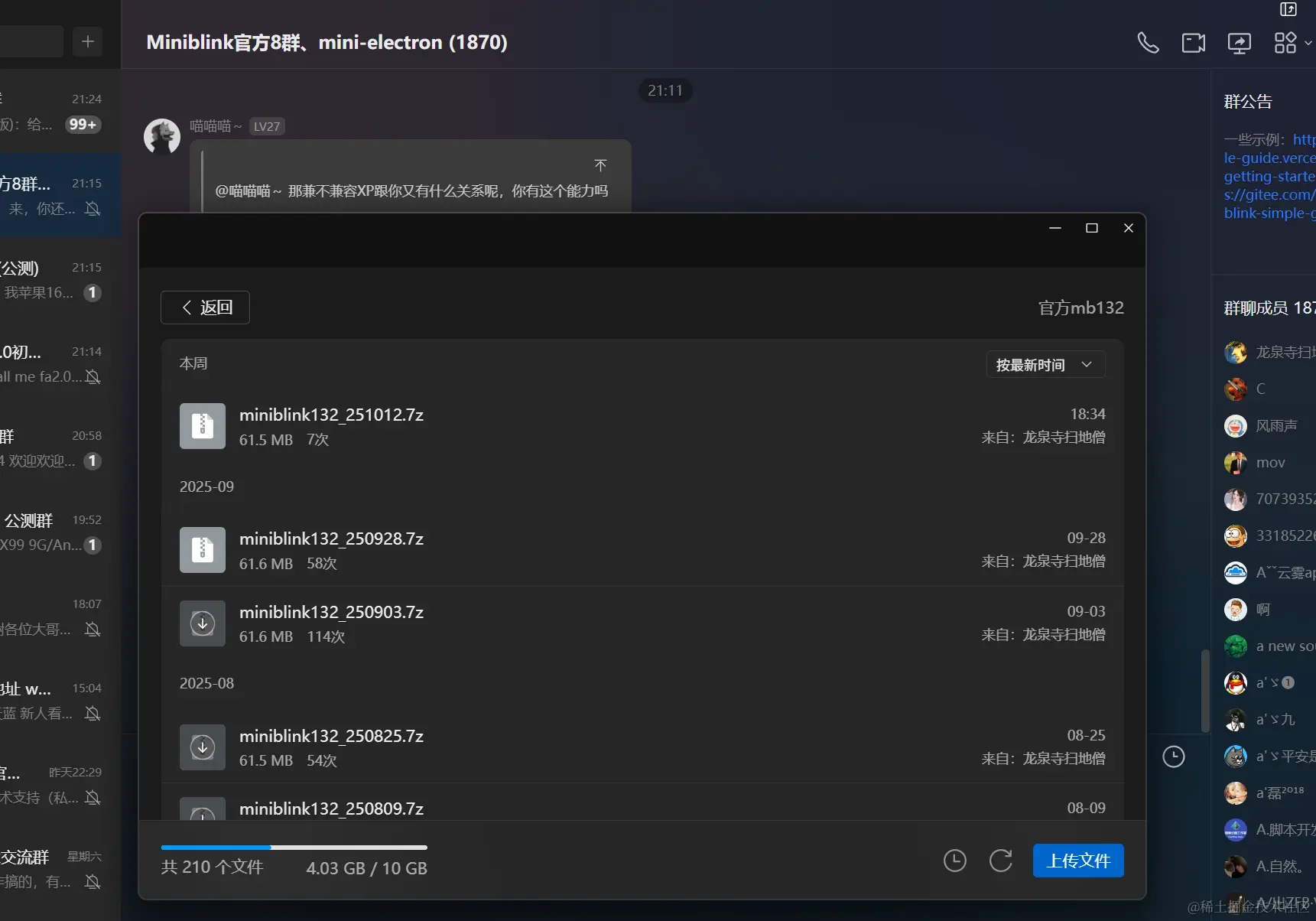
Task: Open the A.自然 member avatar
Action: 1236,866
